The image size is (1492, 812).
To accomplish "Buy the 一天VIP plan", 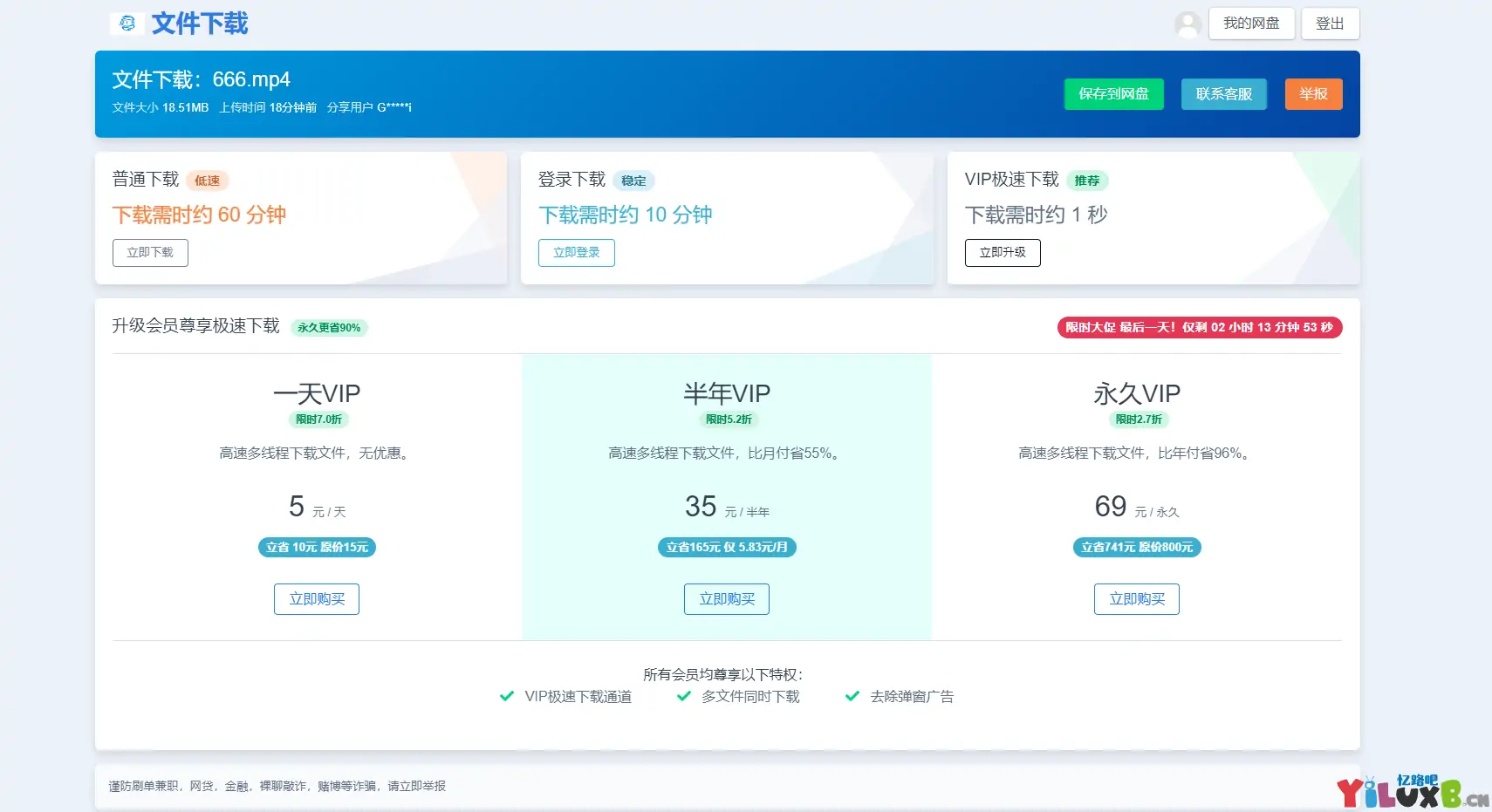I will click(x=317, y=599).
